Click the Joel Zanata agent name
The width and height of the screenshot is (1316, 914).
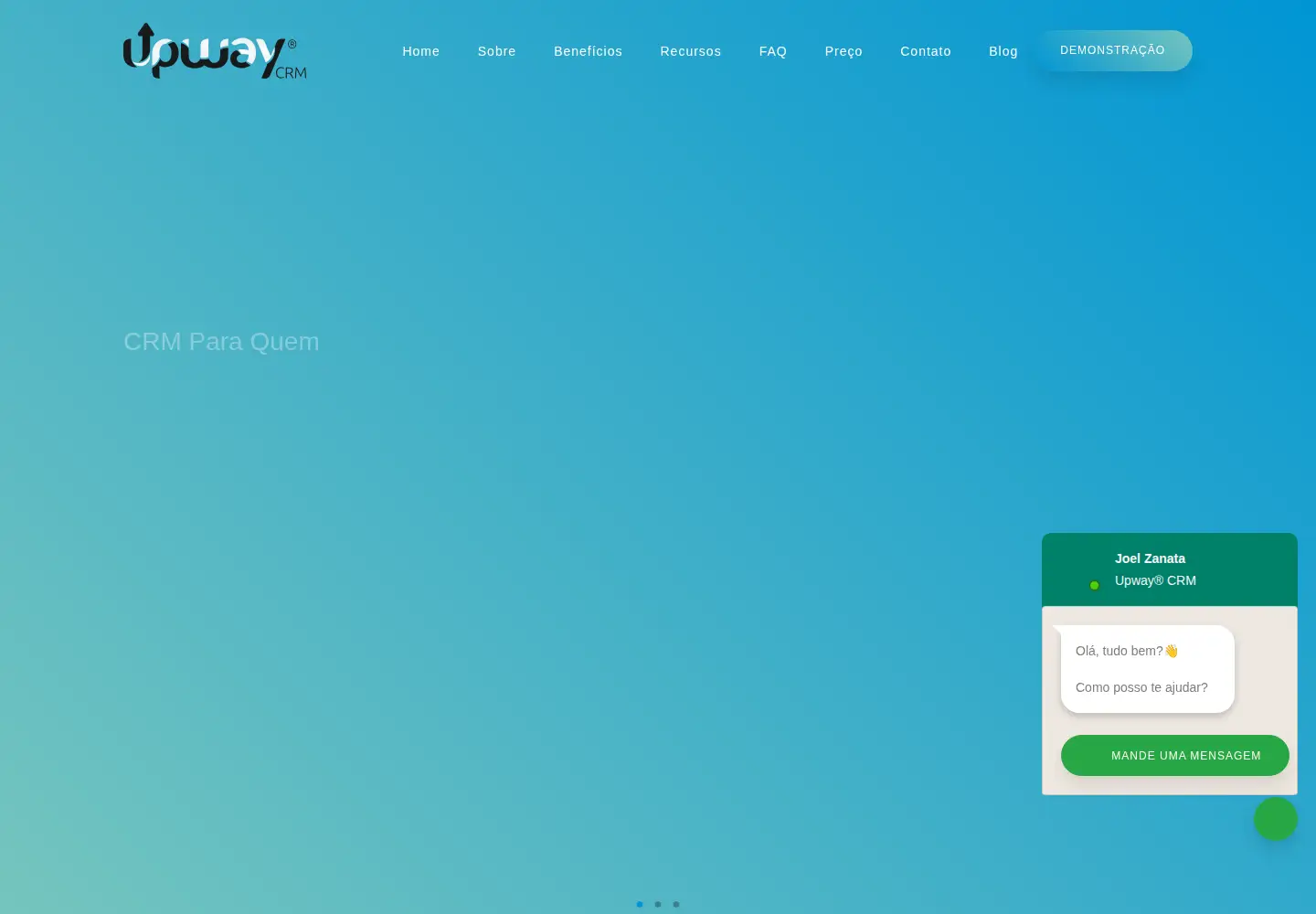1150,558
